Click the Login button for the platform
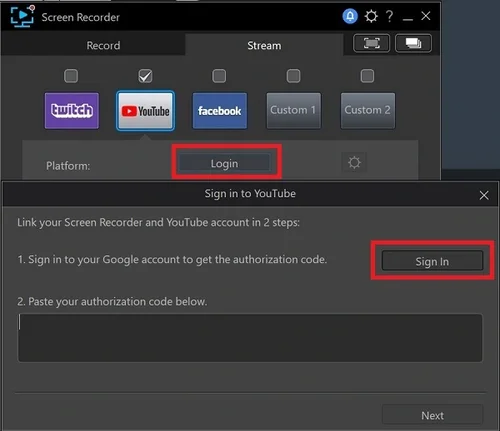 [224, 163]
